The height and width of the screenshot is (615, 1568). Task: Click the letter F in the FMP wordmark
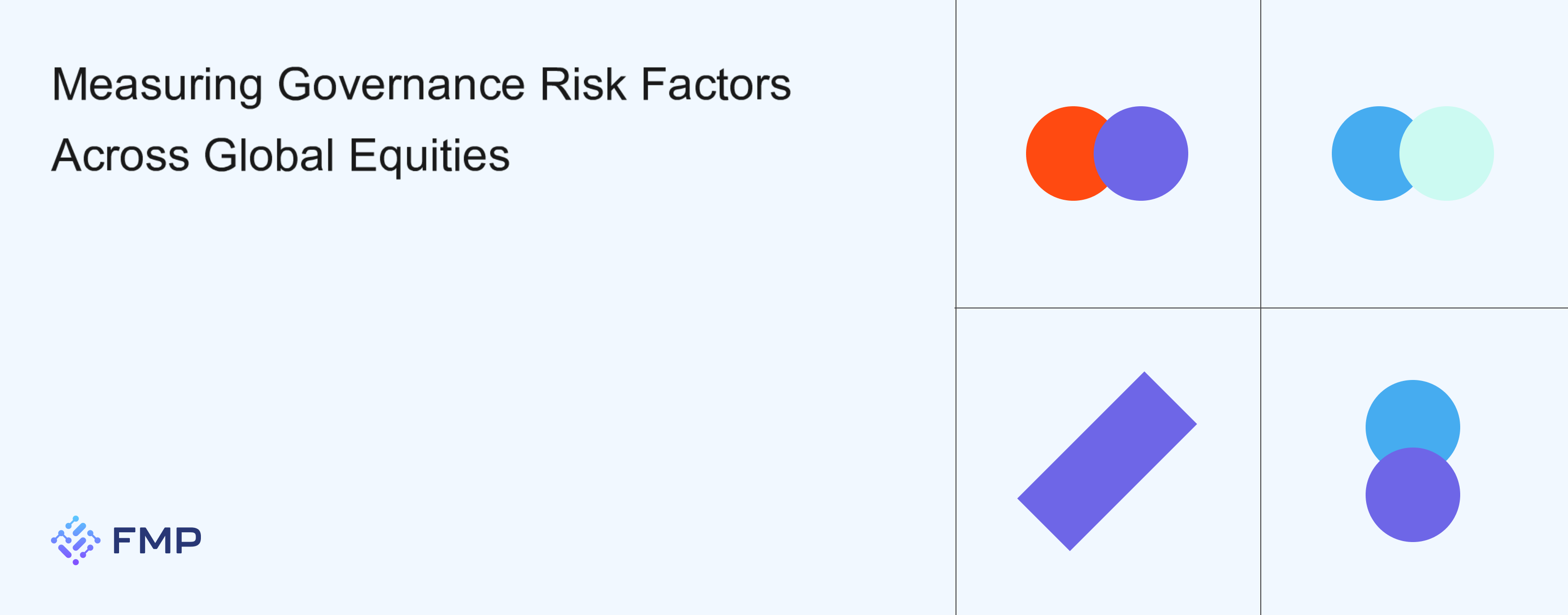click(x=123, y=541)
